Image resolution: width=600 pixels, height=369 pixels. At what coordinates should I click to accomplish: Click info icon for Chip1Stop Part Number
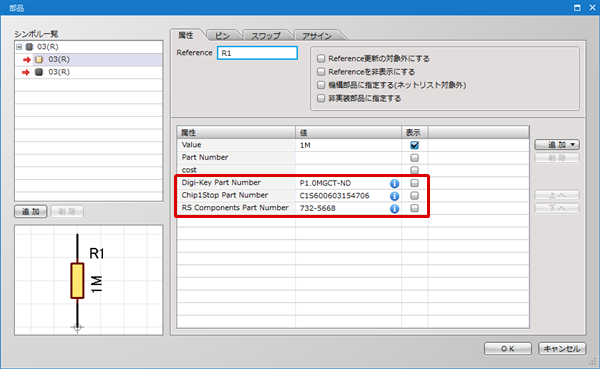[x=395, y=196]
